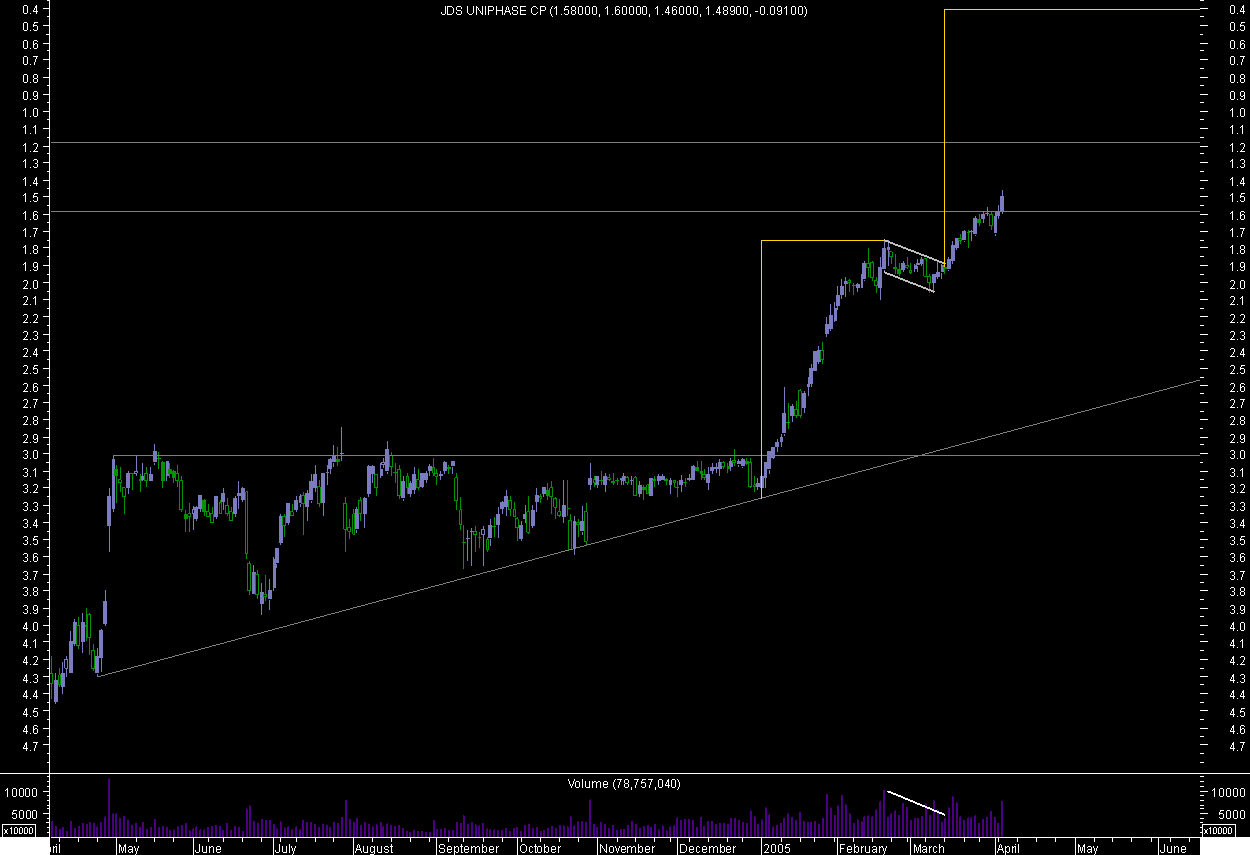Click the JDS UNIPHASE CP chart title
The width and height of the screenshot is (1250, 855).
coord(624,11)
